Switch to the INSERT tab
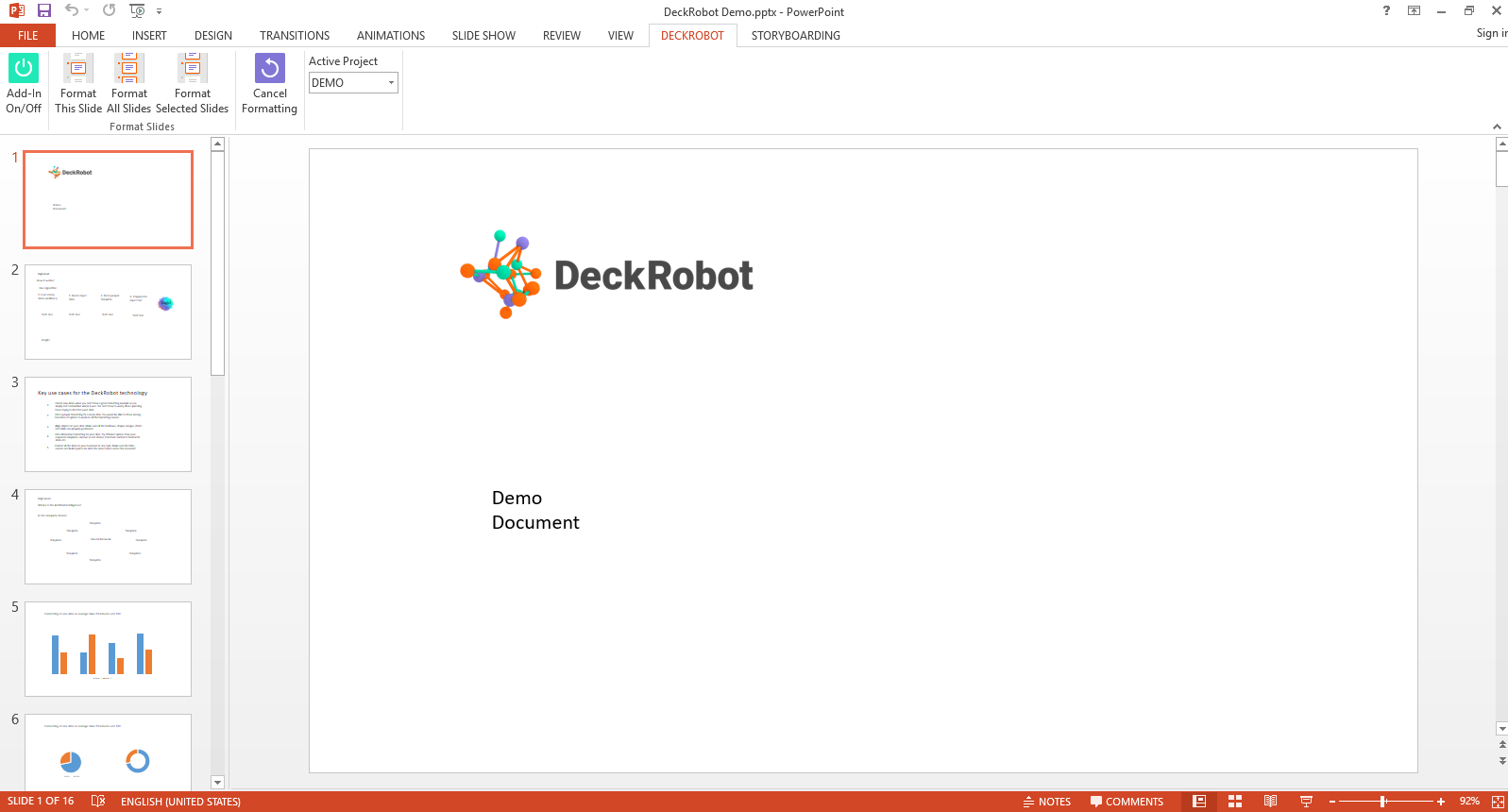Screen dimensions: 1508x812 pyautogui.click(x=149, y=36)
